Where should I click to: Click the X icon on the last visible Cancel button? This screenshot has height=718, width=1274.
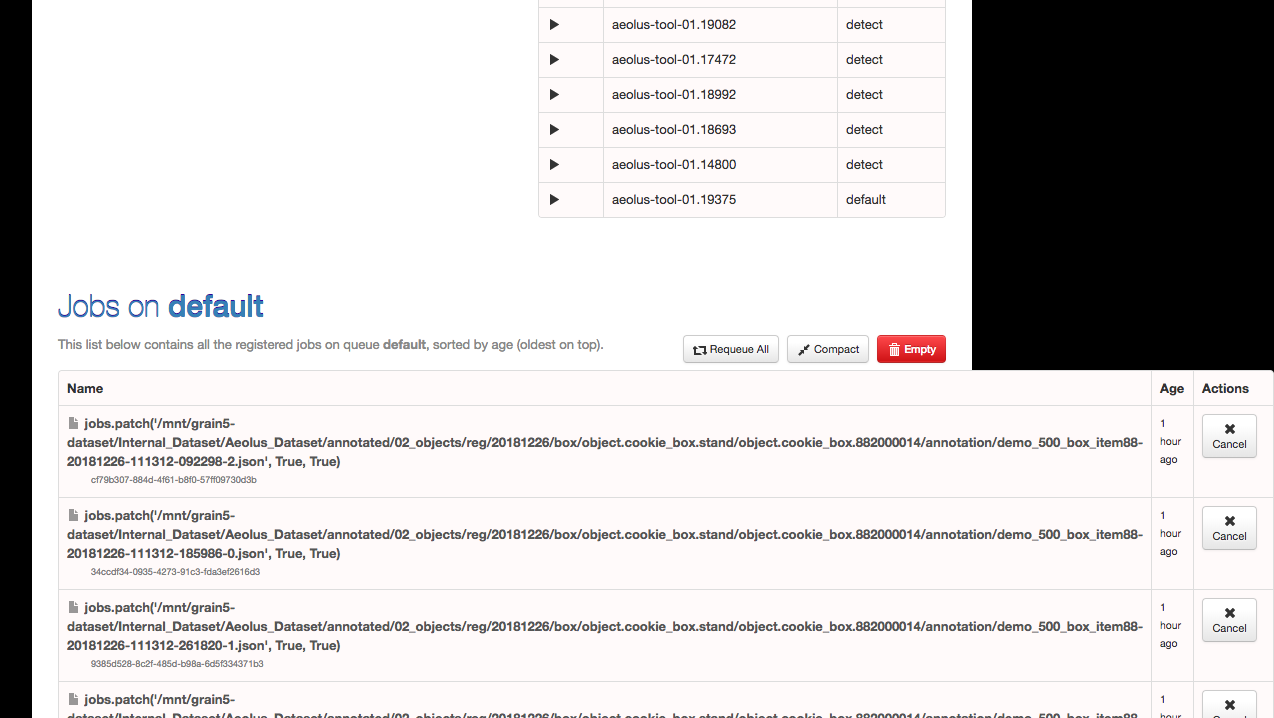coord(1228,707)
